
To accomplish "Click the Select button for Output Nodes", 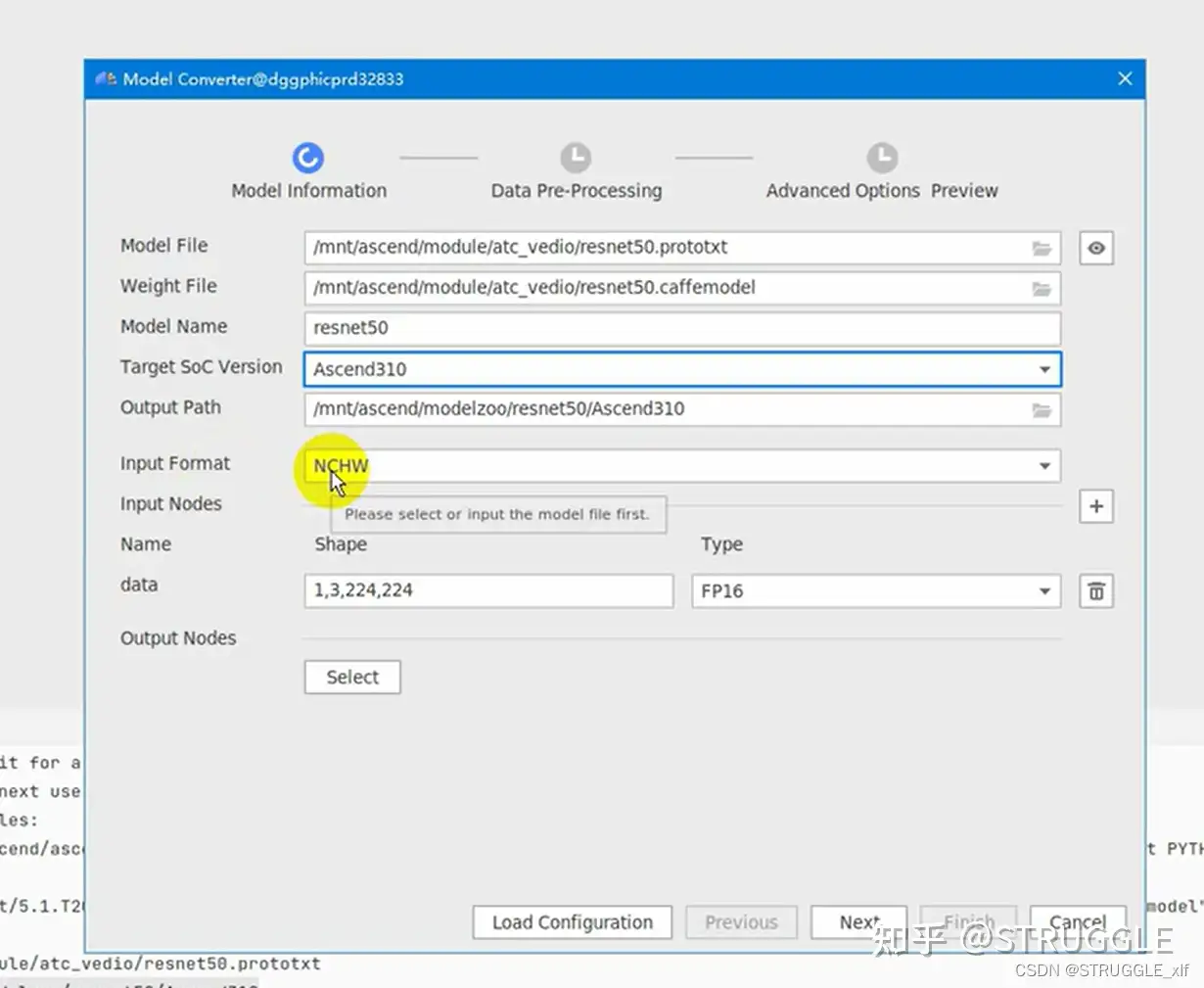I will 352,677.
